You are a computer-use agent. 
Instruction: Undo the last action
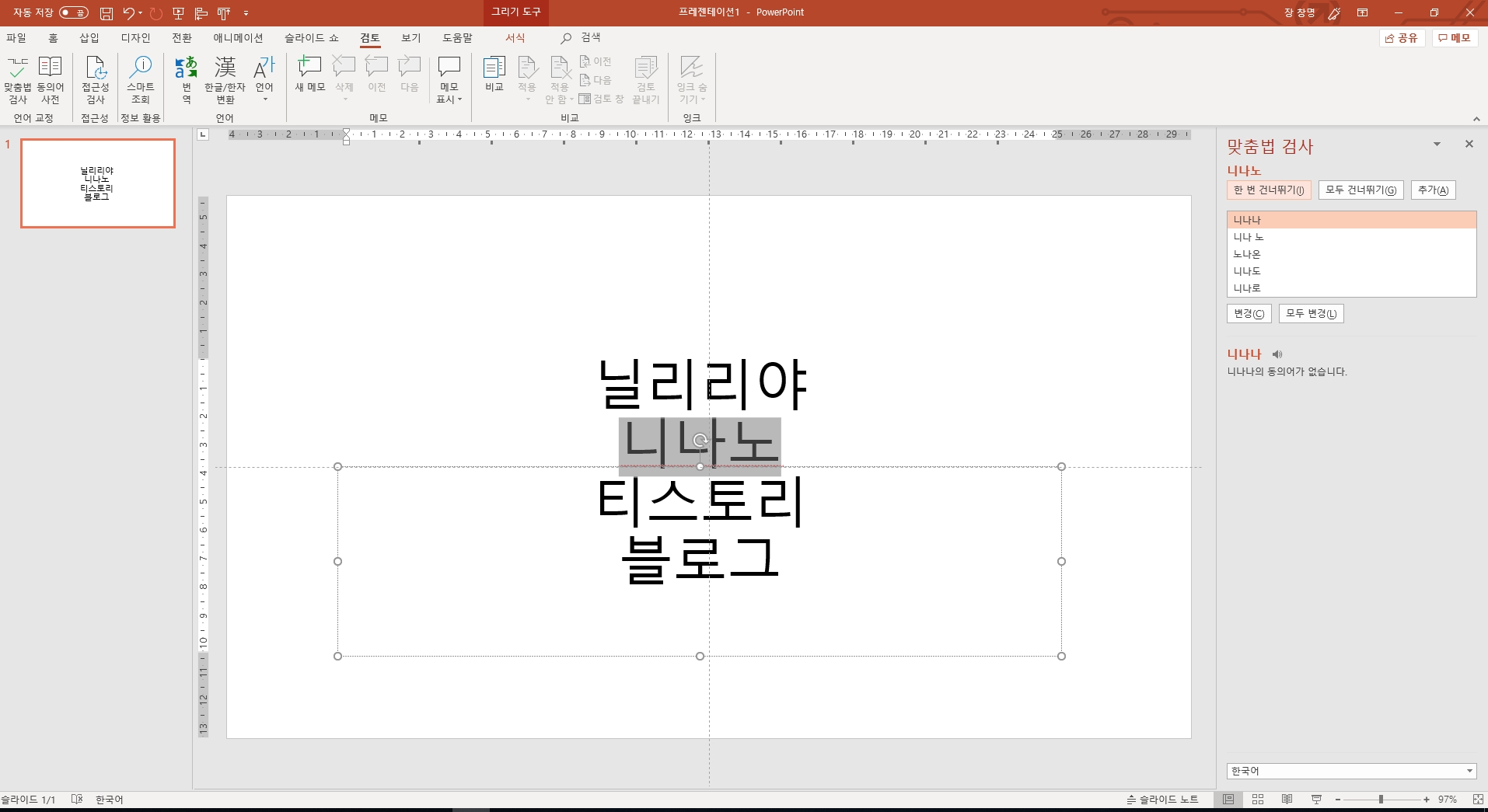[128, 12]
